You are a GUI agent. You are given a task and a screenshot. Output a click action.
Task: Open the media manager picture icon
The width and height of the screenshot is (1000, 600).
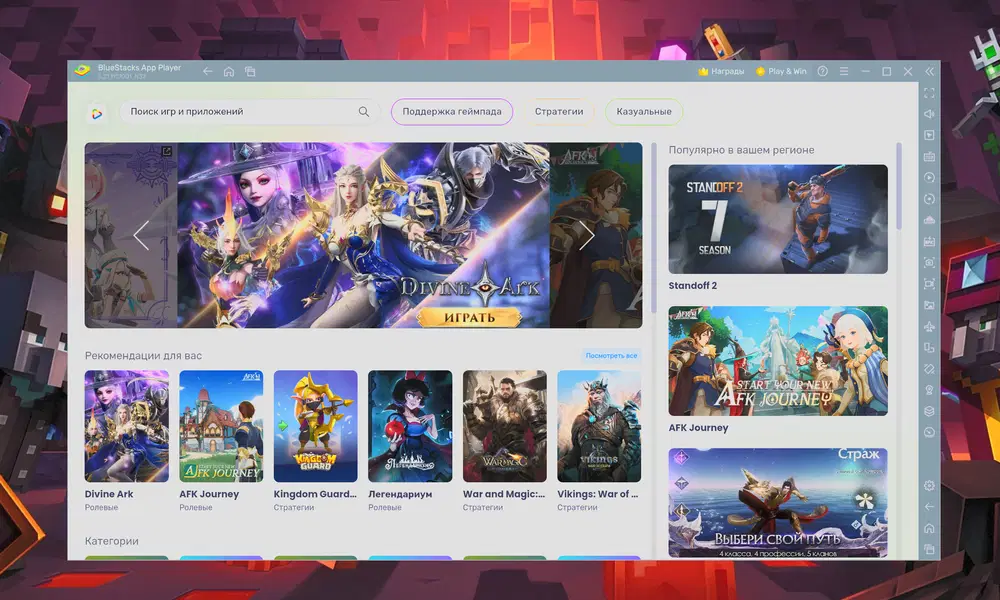929,305
